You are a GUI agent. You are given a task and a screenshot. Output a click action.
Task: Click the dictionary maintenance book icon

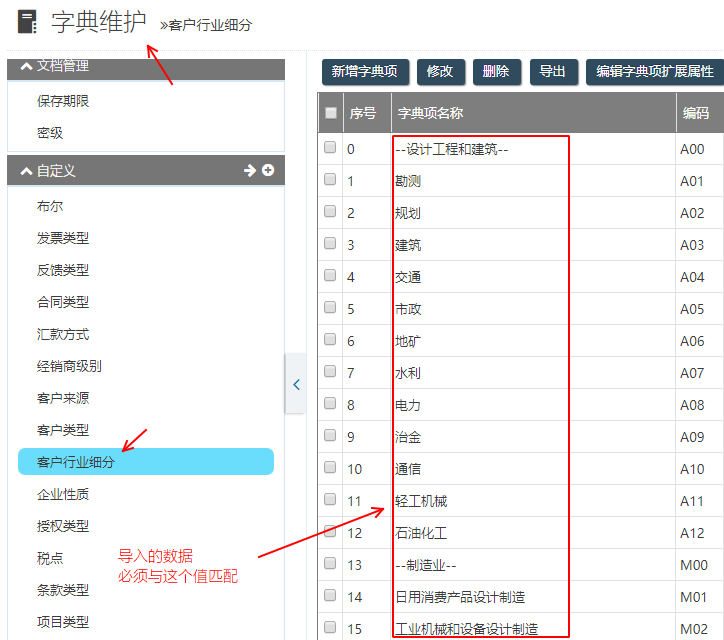[x=27, y=22]
